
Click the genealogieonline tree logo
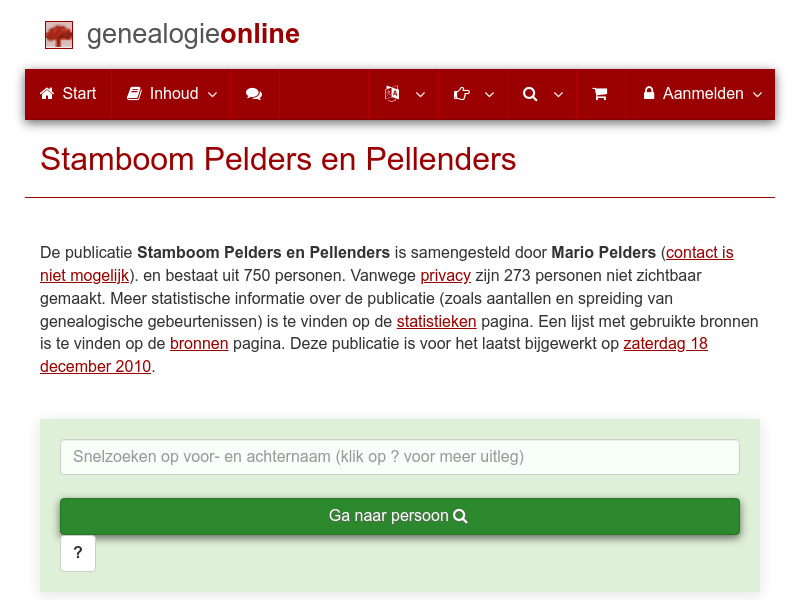59,34
